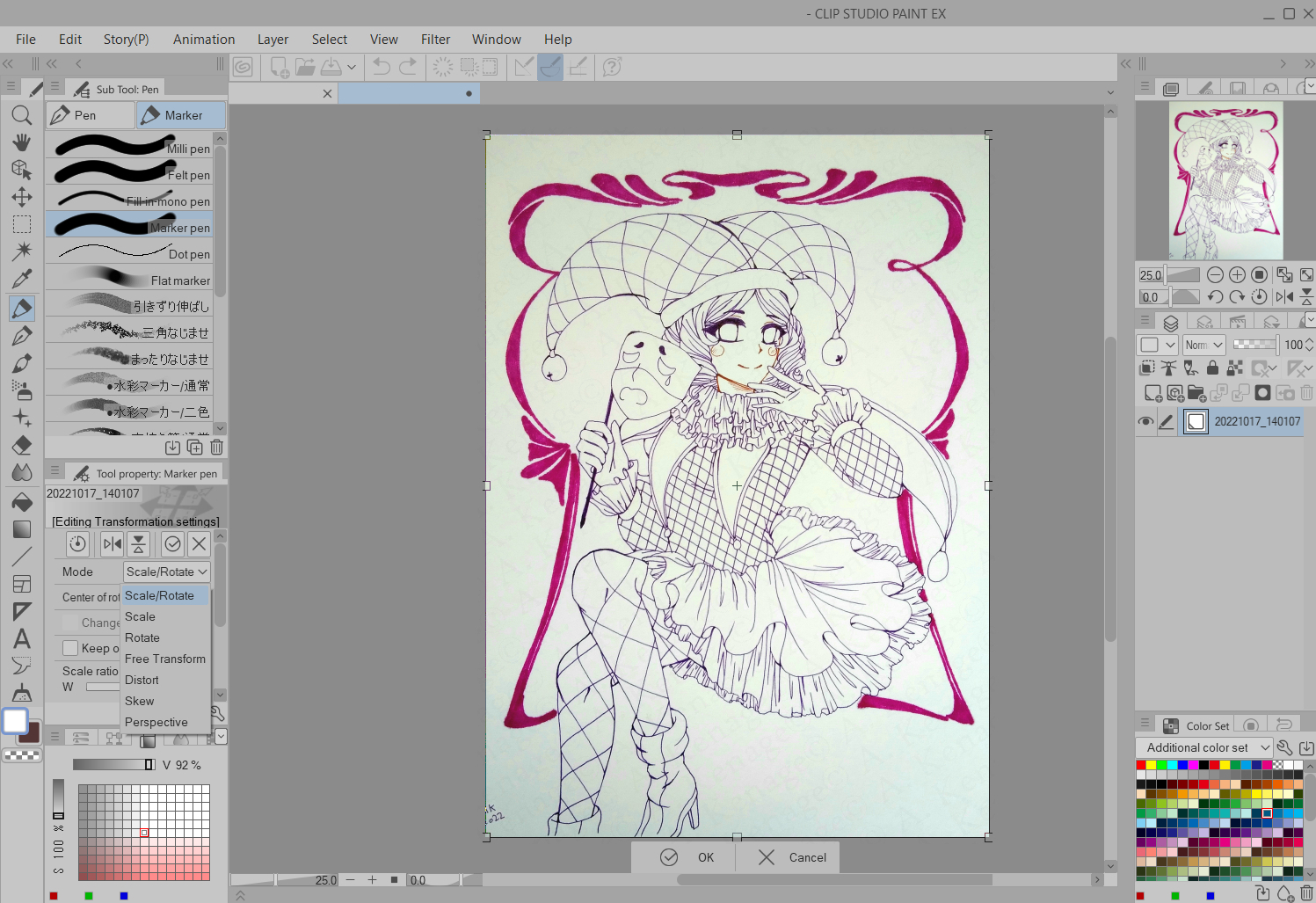Screen dimensions: 1316x903
Task: Click the Undo arrow in toolbar
Action: click(x=381, y=67)
